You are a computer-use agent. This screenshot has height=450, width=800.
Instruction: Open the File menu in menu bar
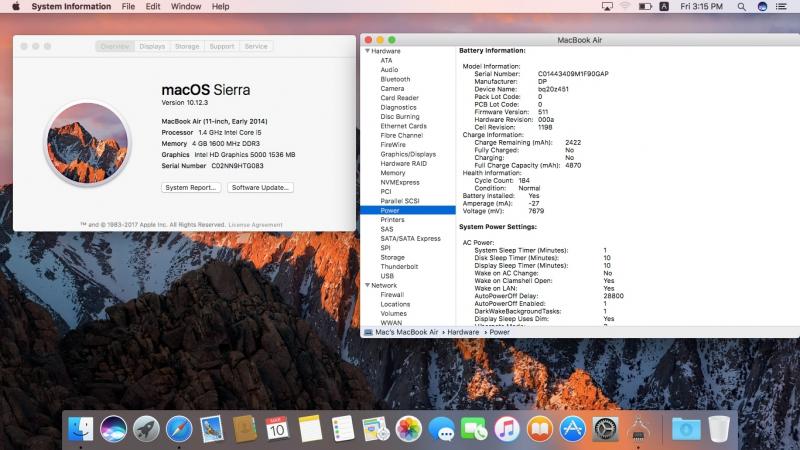click(128, 6)
